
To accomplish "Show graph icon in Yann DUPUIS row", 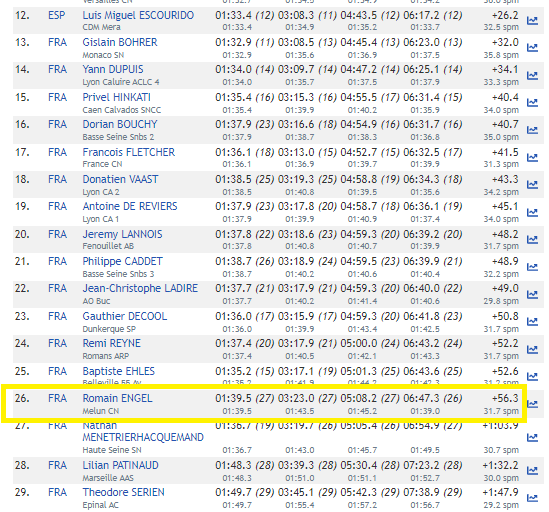I will pyautogui.click(x=532, y=75).
